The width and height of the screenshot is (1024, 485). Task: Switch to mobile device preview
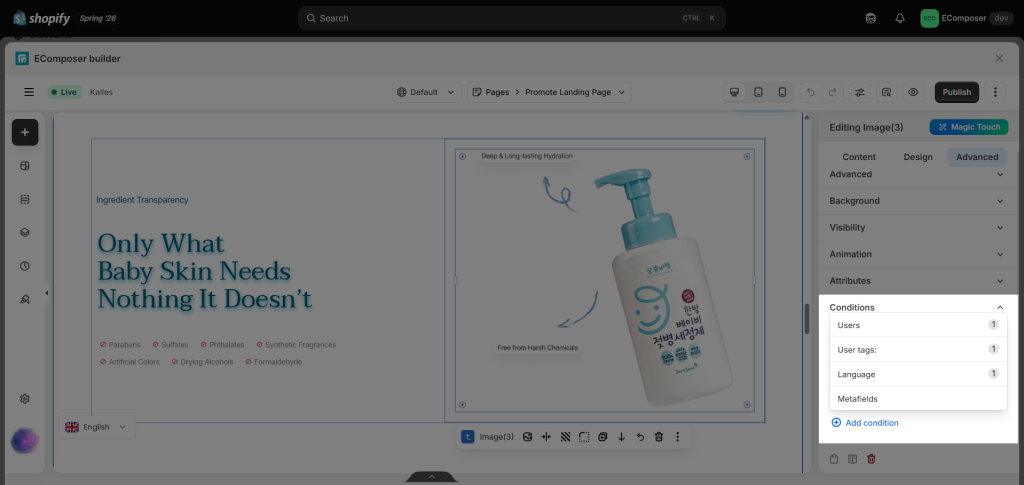click(x=782, y=92)
